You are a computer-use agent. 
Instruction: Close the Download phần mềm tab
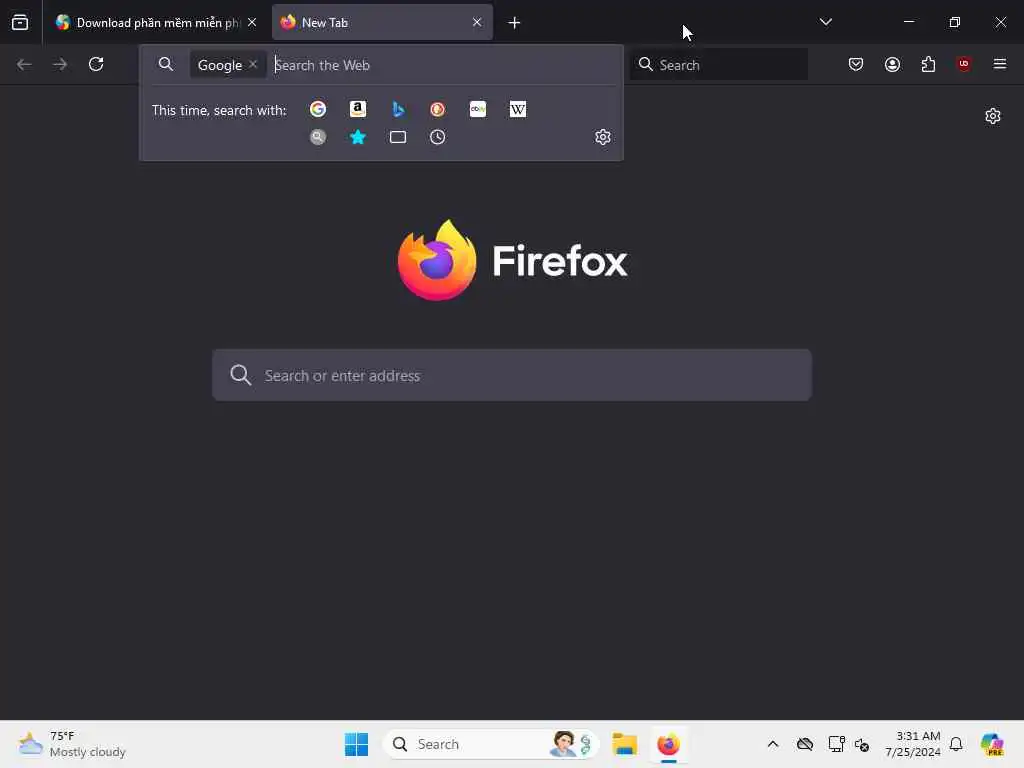tap(252, 22)
